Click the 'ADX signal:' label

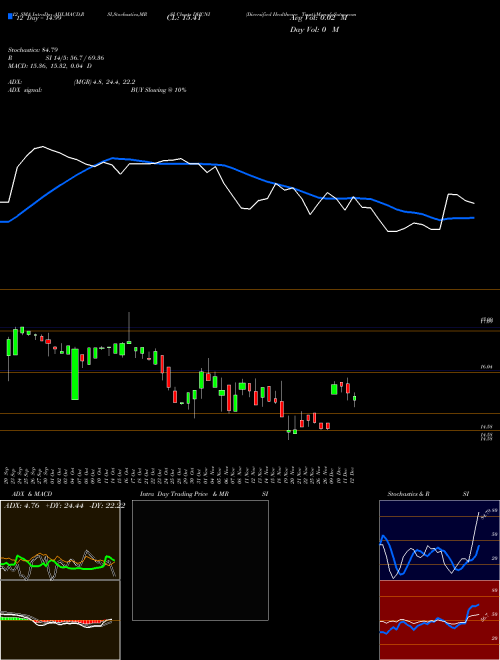(x=24, y=90)
